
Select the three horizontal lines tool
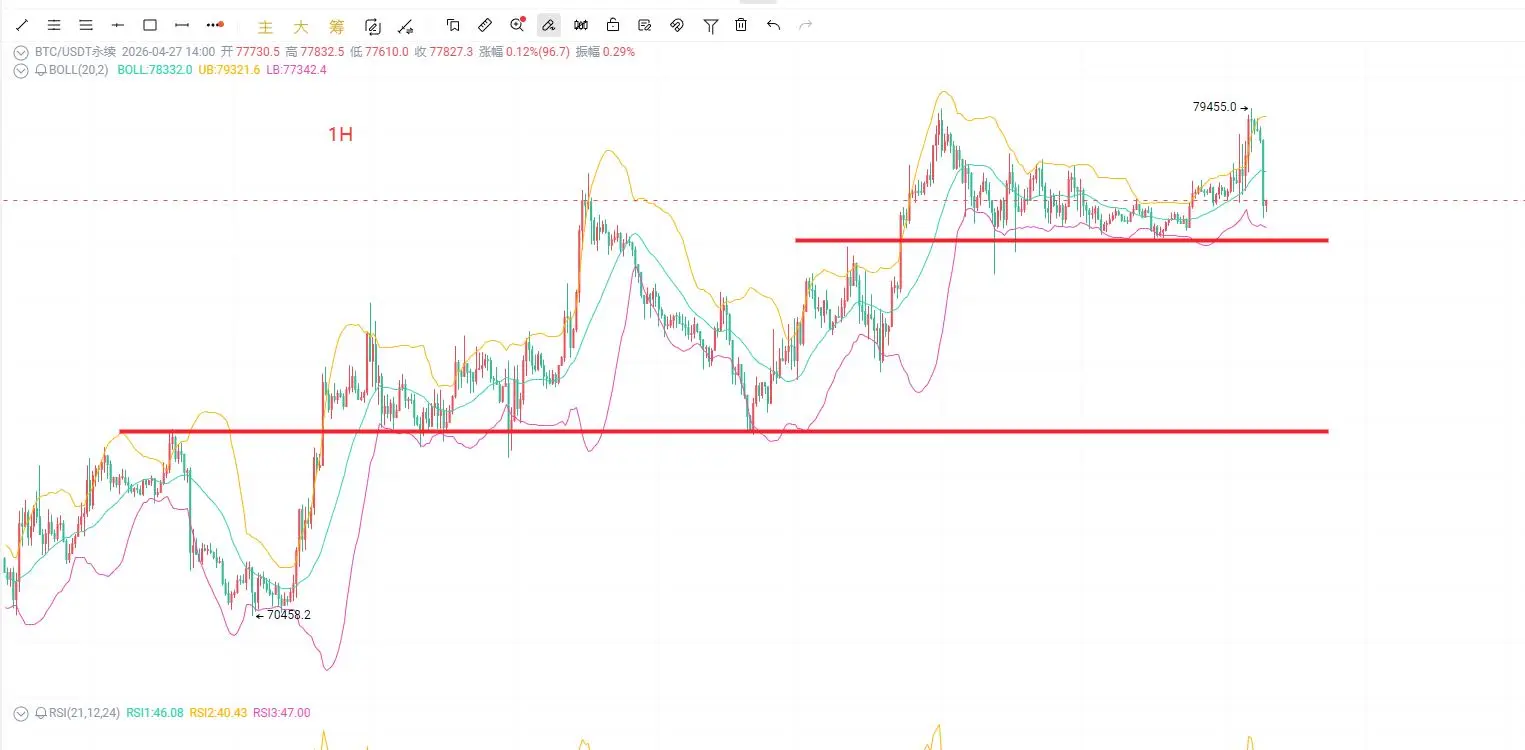click(86, 25)
